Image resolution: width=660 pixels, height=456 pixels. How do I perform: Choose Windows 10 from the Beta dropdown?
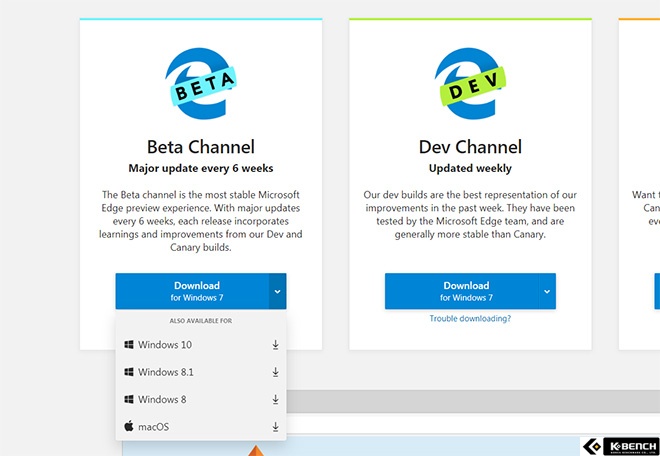pos(201,345)
